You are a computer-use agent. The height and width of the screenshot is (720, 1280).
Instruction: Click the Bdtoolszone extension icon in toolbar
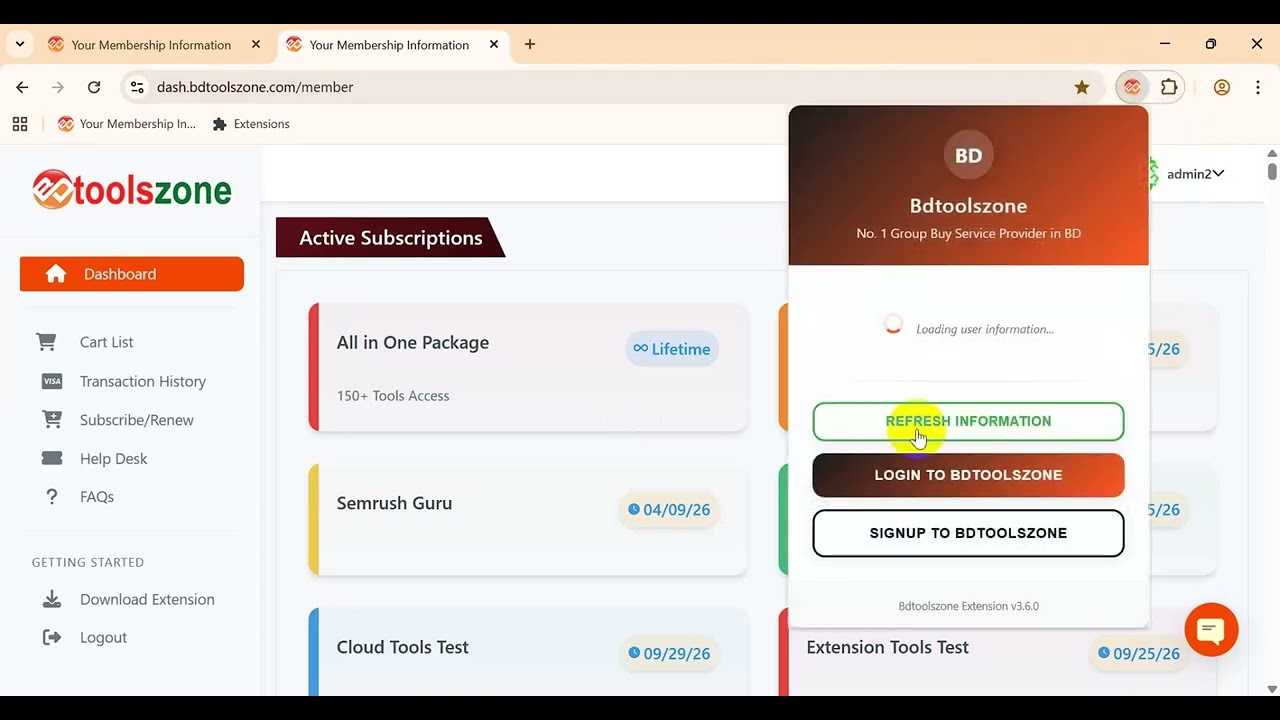1132,87
